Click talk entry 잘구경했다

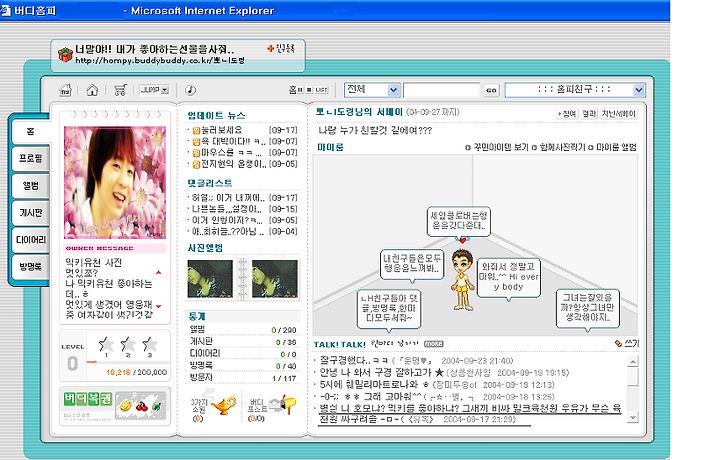tap(416, 360)
